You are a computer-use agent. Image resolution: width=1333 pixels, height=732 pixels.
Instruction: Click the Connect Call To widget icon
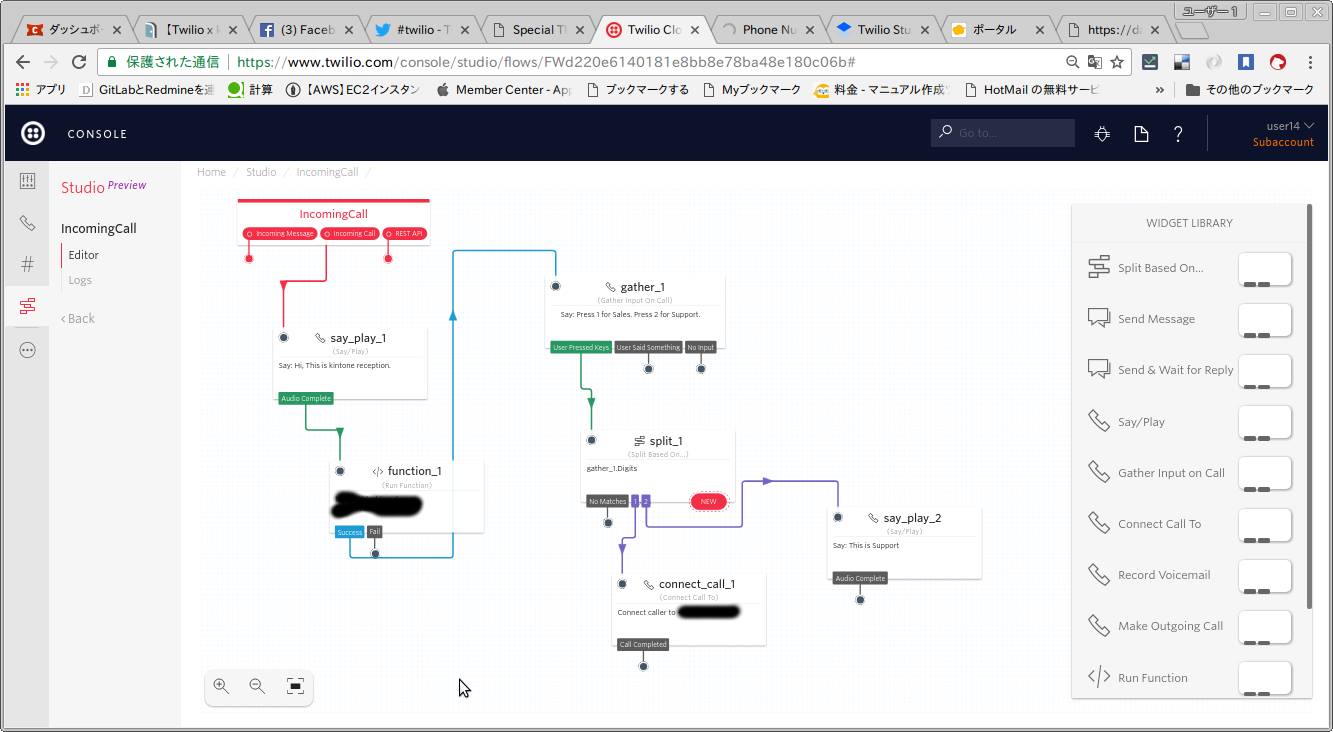pyautogui.click(x=1099, y=522)
